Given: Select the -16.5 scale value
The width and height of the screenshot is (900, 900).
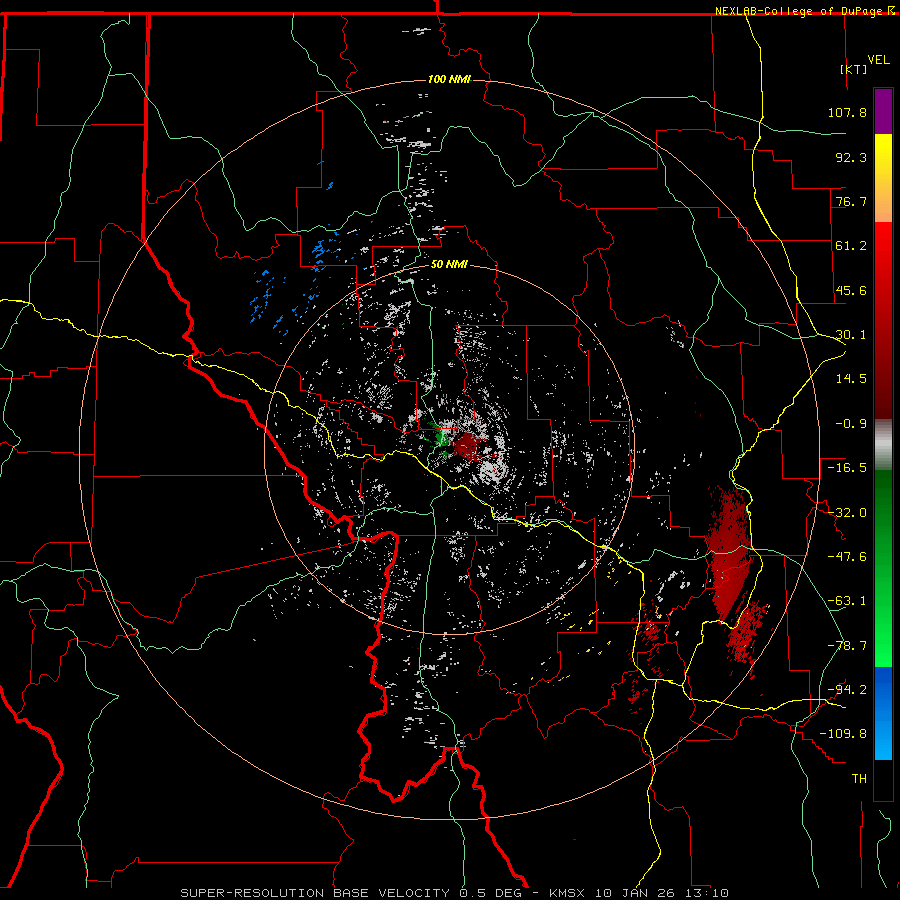Looking at the screenshot, I should (x=847, y=468).
